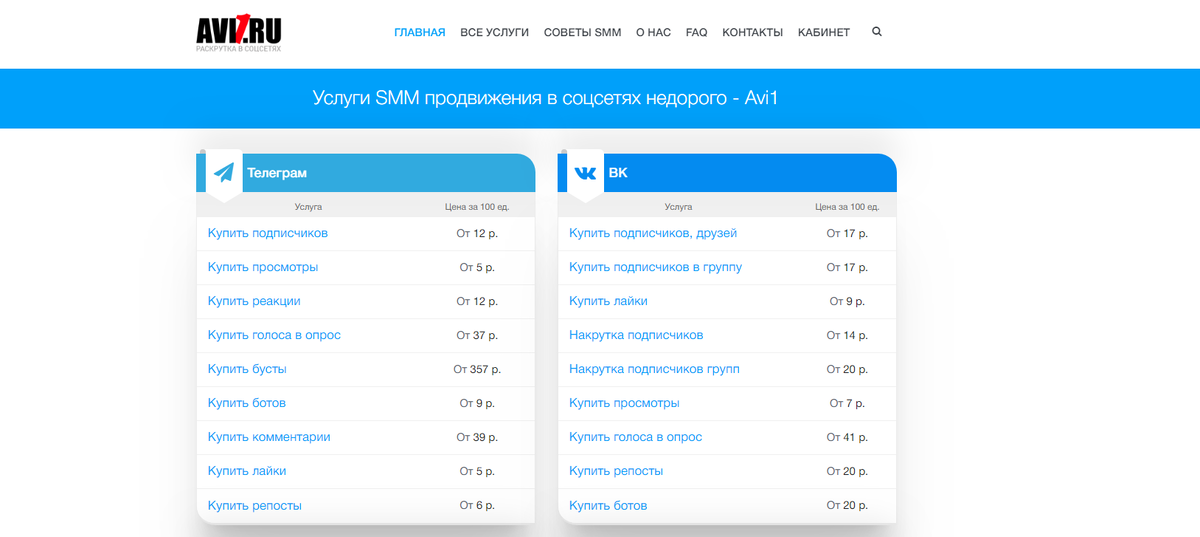Viewport: 1200px width, 537px height.
Task: Click price От 6 р. for reposts
Action: (477, 505)
